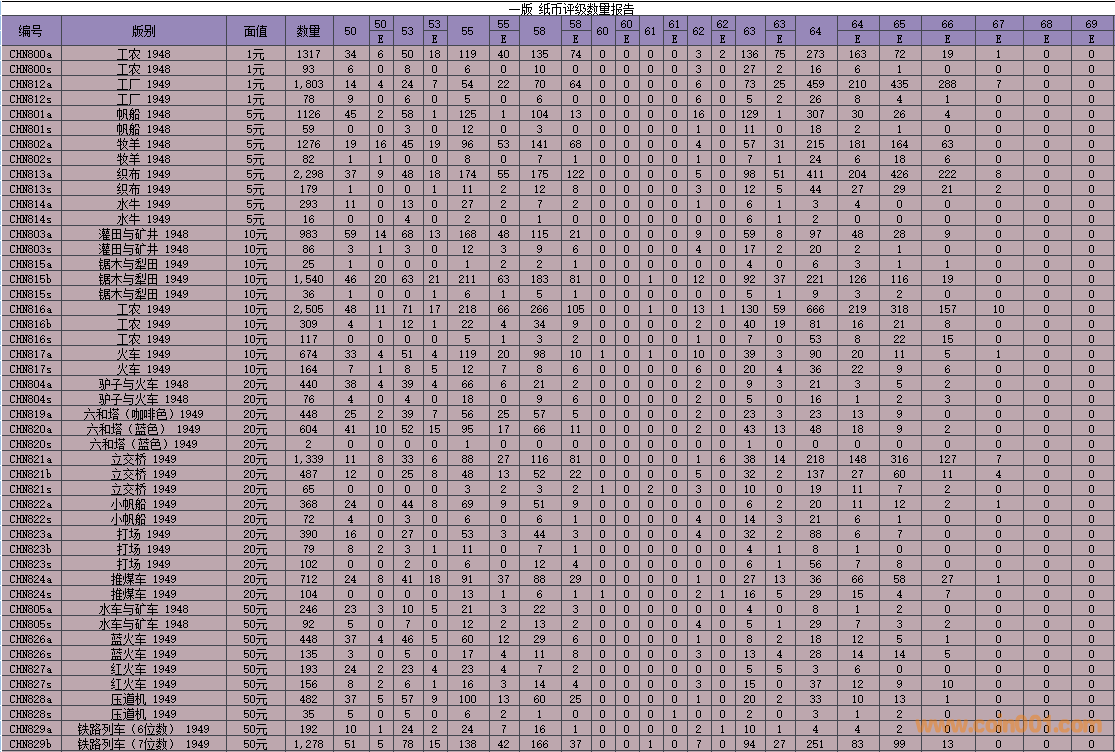Select the code cell CHN823b
The image size is (1115, 752).
31,549
